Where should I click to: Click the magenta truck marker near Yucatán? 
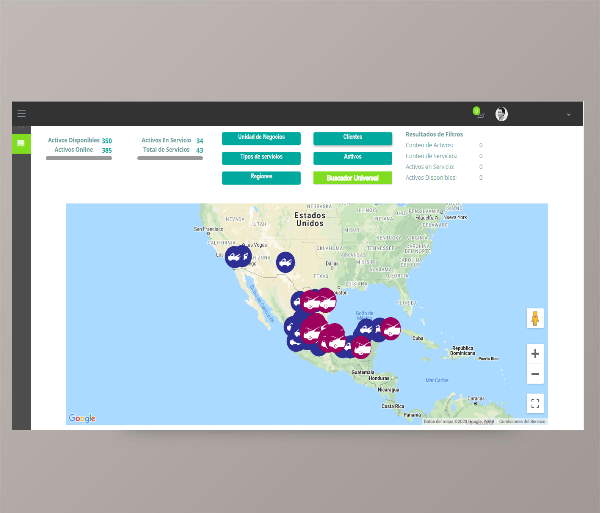pos(390,328)
